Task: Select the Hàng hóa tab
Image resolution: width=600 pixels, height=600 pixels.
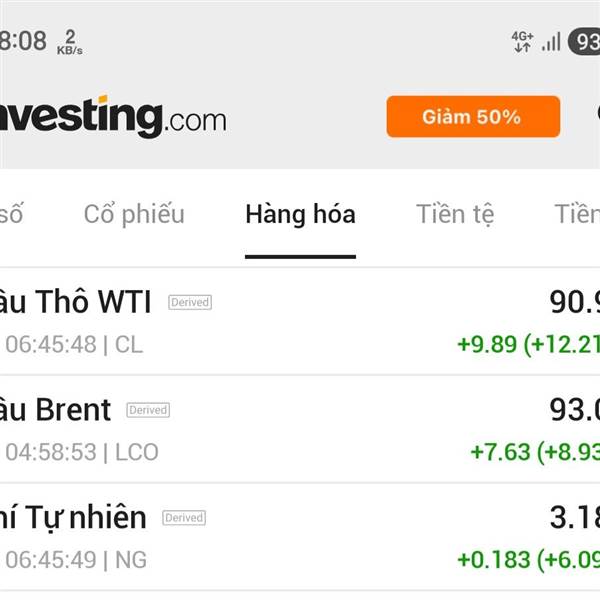Action: [300, 213]
